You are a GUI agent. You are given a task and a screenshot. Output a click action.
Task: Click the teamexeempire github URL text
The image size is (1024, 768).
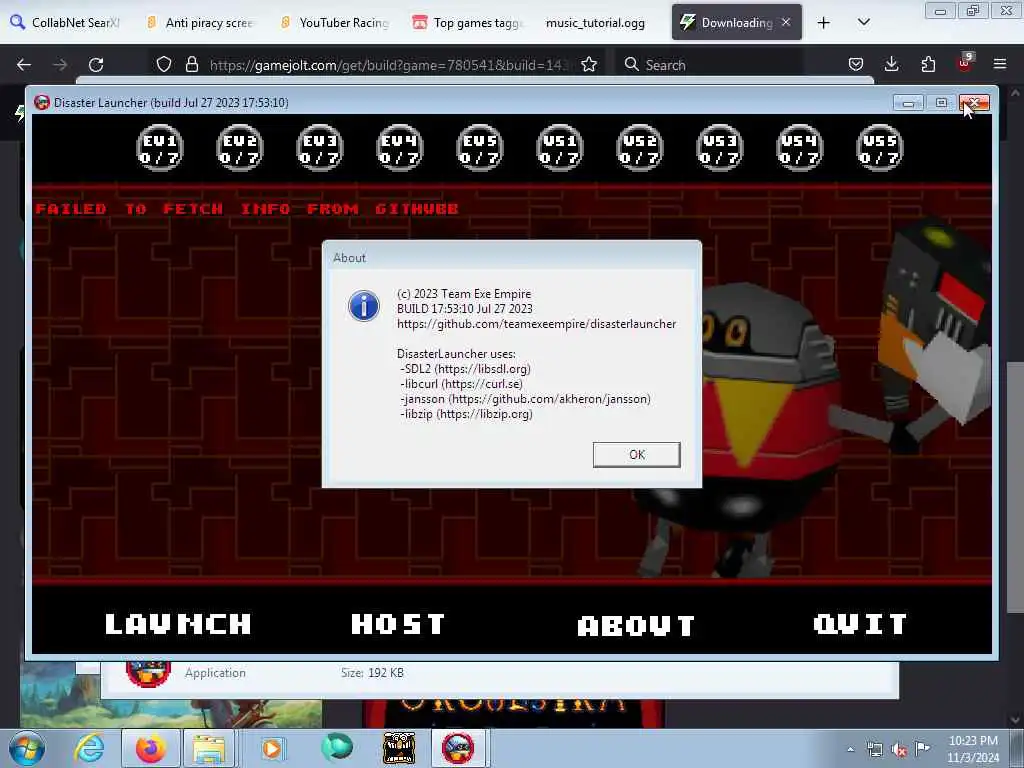tap(536, 324)
